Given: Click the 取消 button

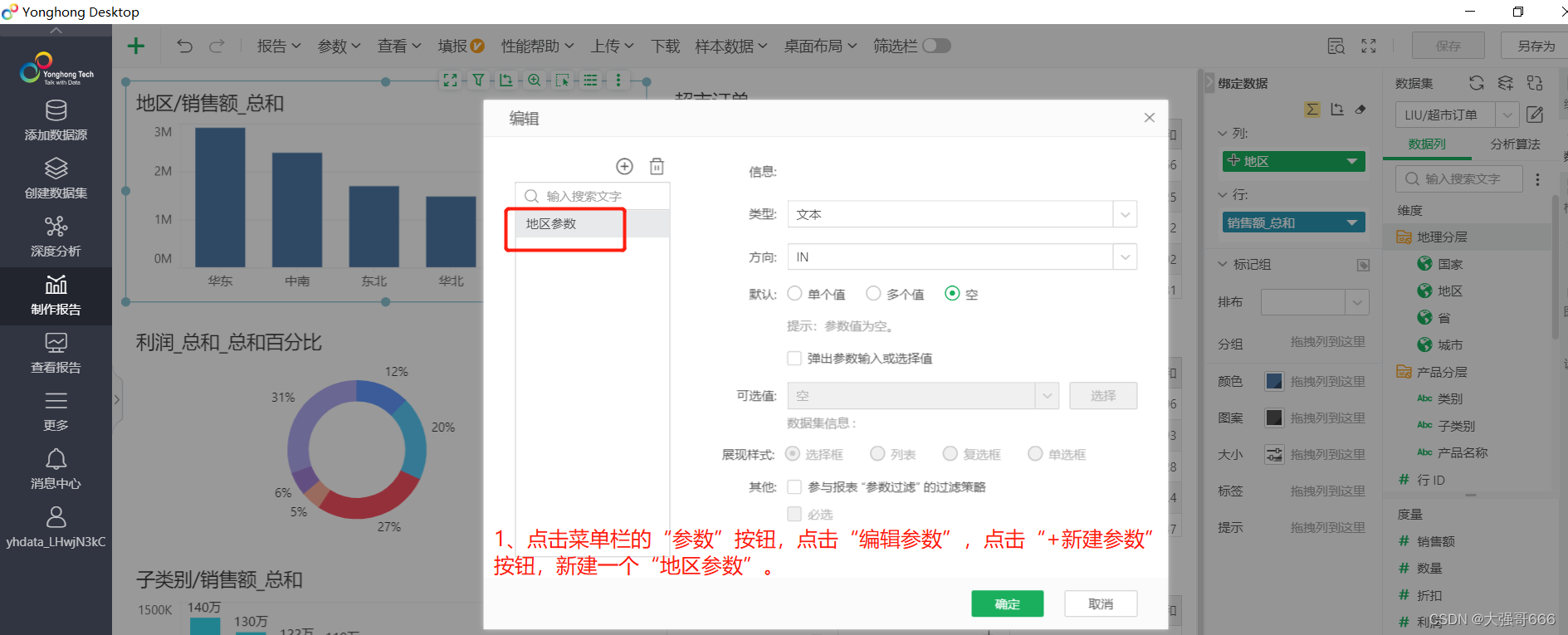Looking at the screenshot, I should tap(1101, 603).
